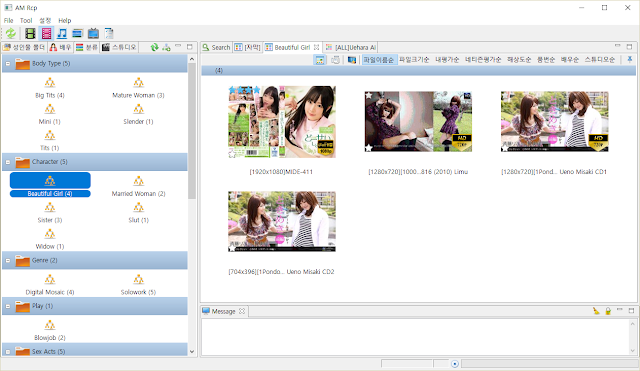Collapse the Genre group

(8, 260)
